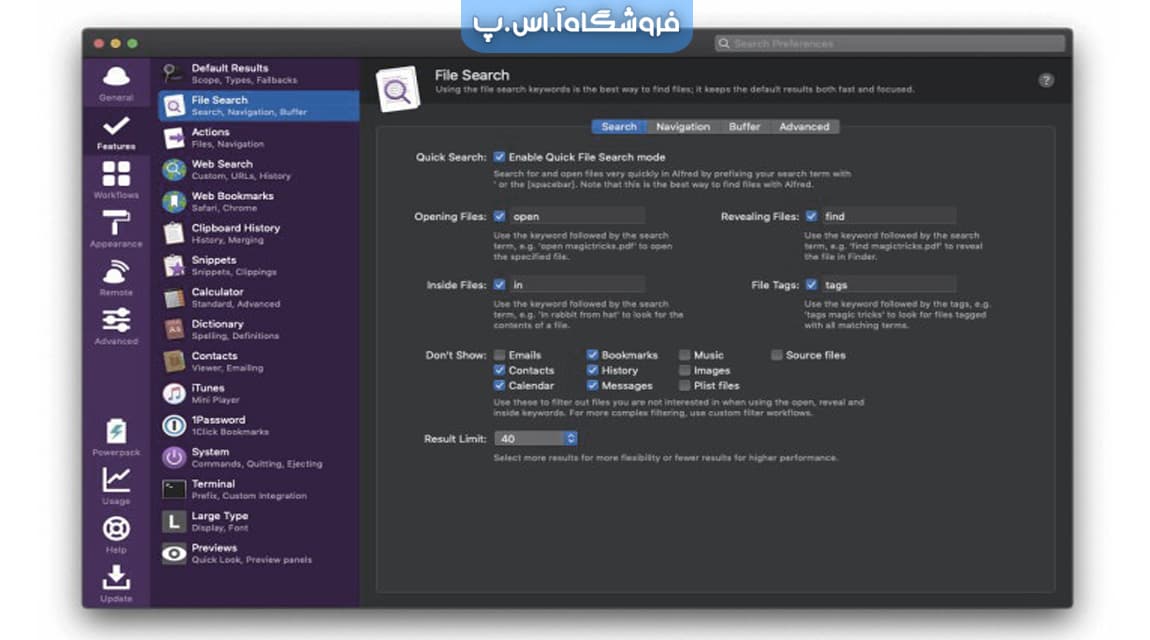Open the Result Limit dropdown
The image size is (1150, 640).
(536, 438)
